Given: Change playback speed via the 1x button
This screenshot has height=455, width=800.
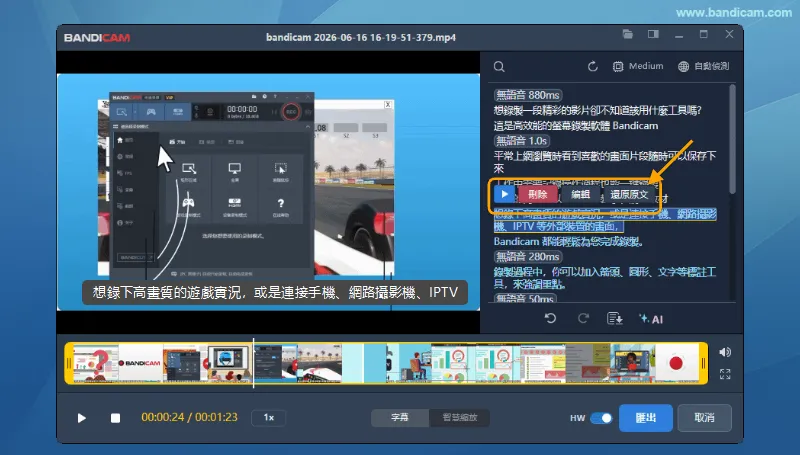Looking at the screenshot, I should point(269,418).
